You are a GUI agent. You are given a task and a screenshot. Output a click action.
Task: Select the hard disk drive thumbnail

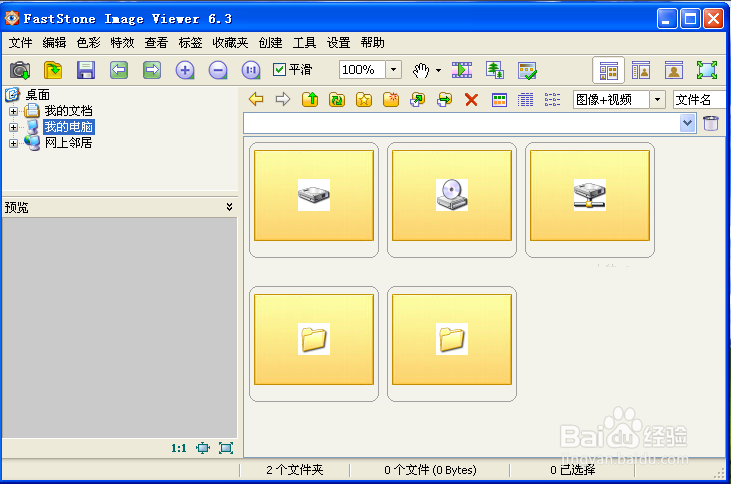(x=314, y=200)
